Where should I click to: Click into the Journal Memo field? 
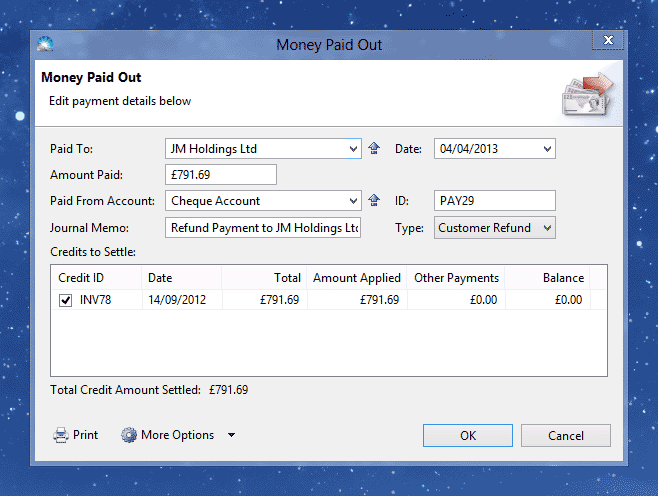[263, 228]
